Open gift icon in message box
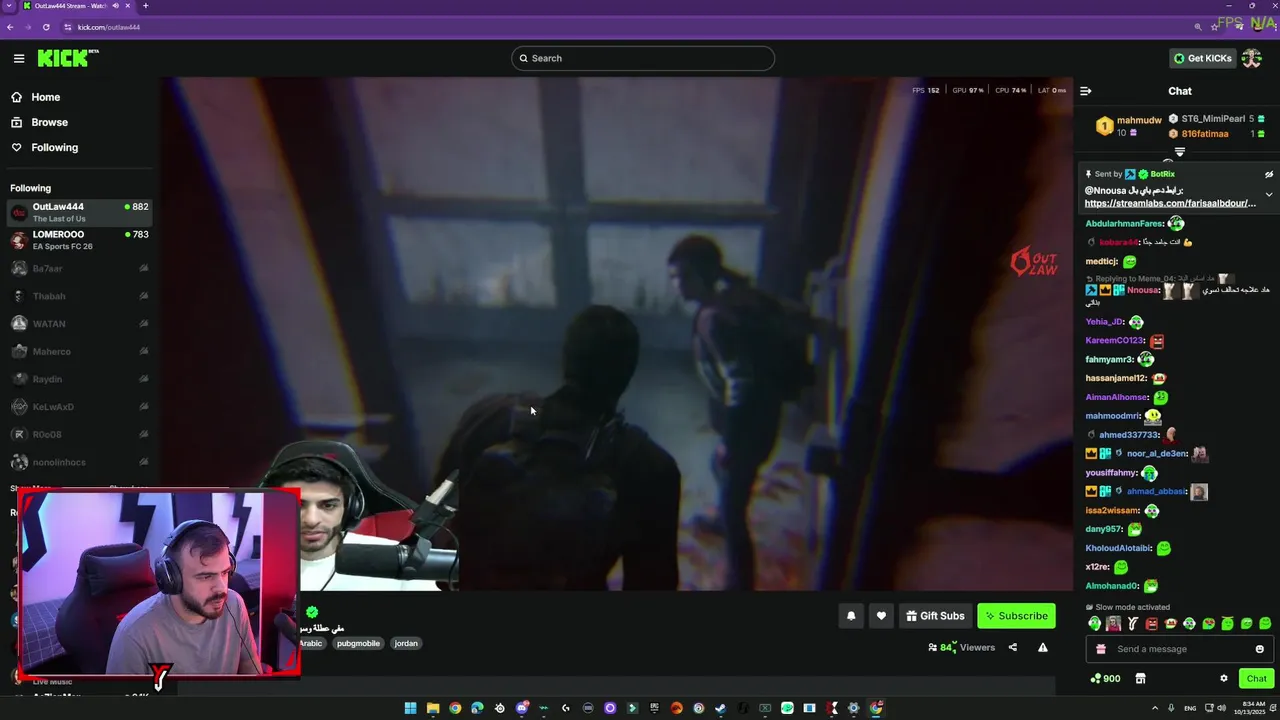Image resolution: width=1280 pixels, height=720 pixels. click(1101, 649)
